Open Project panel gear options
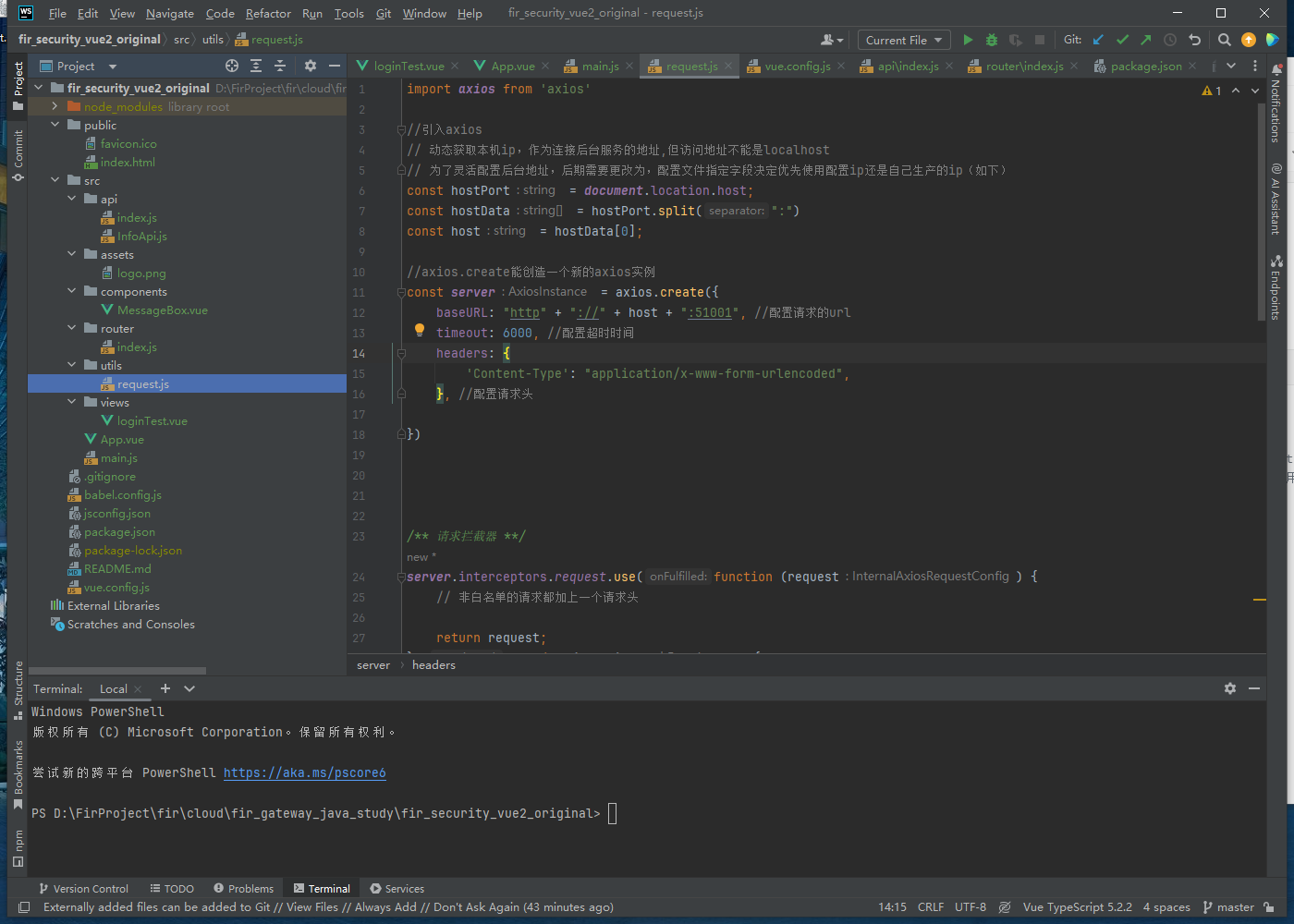The width and height of the screenshot is (1294, 924). pos(311,66)
